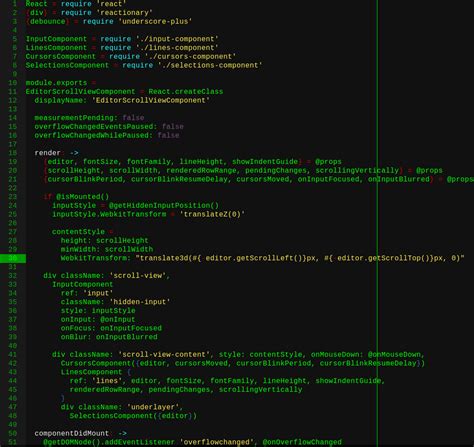474x447 pixels.
Task: Click componentDidMount method name on line 50
Action: click(x=71, y=433)
